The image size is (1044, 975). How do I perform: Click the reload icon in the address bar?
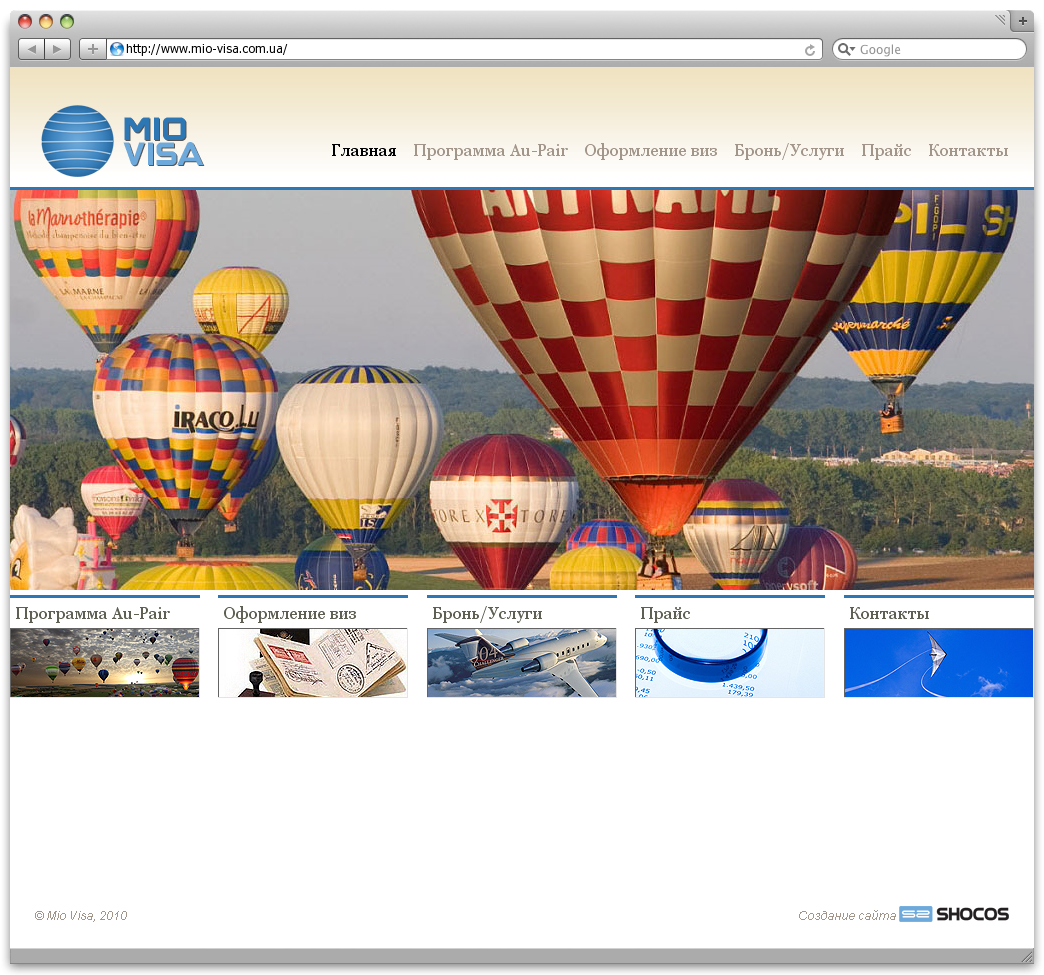click(810, 50)
